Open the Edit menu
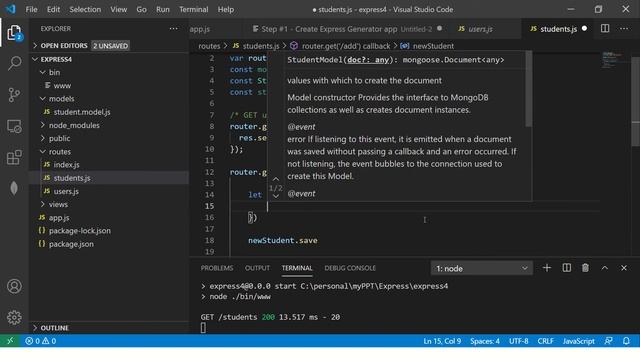Viewport: 640px width, 360px height. click(x=53, y=9)
